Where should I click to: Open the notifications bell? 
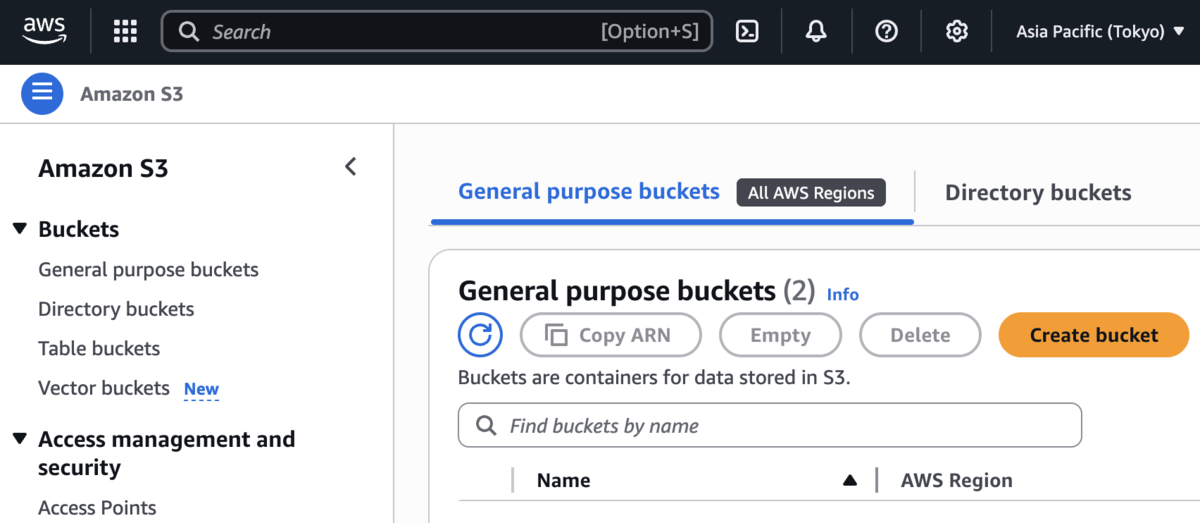point(816,32)
